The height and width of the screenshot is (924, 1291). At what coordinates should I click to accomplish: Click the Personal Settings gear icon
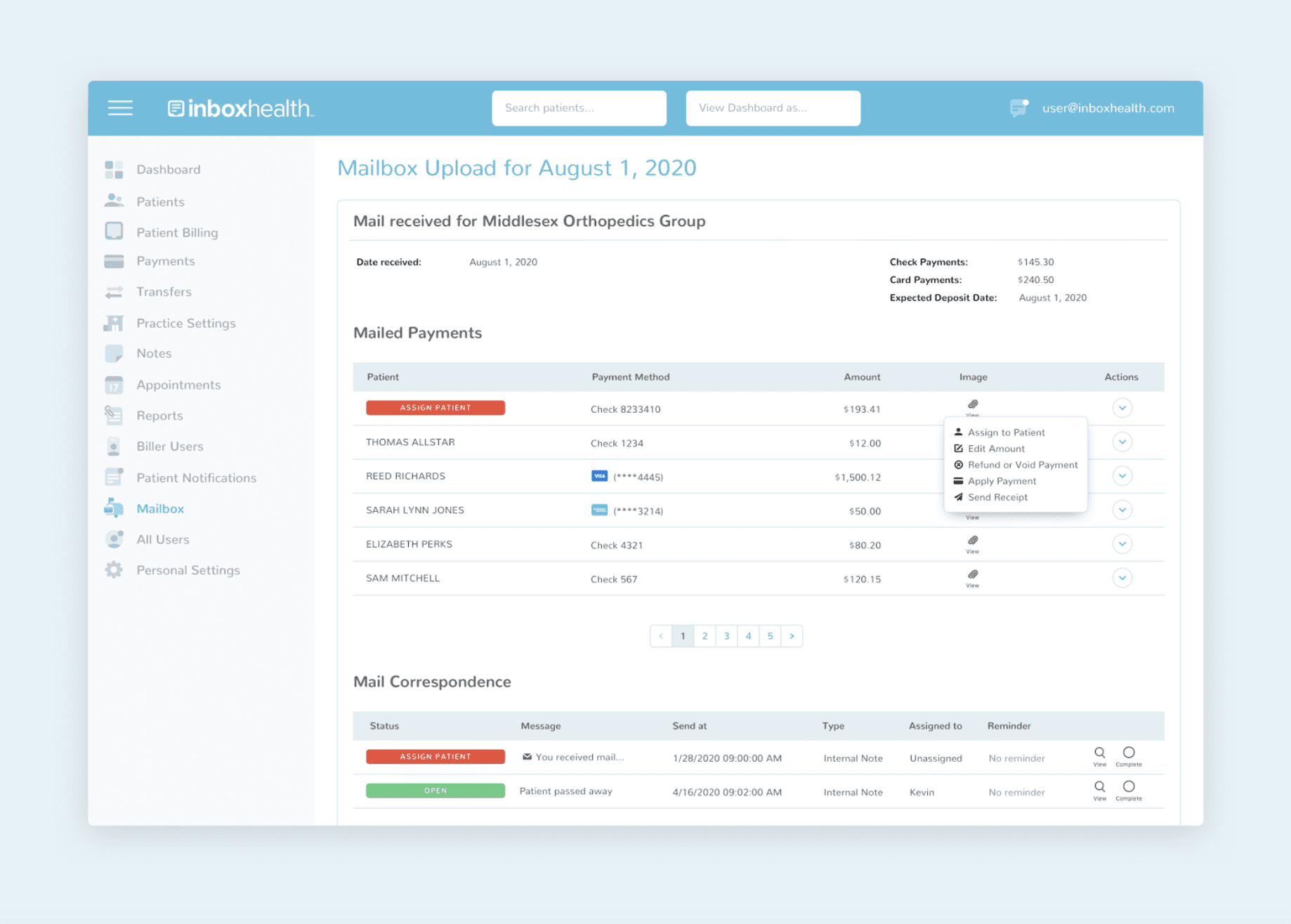click(x=114, y=570)
